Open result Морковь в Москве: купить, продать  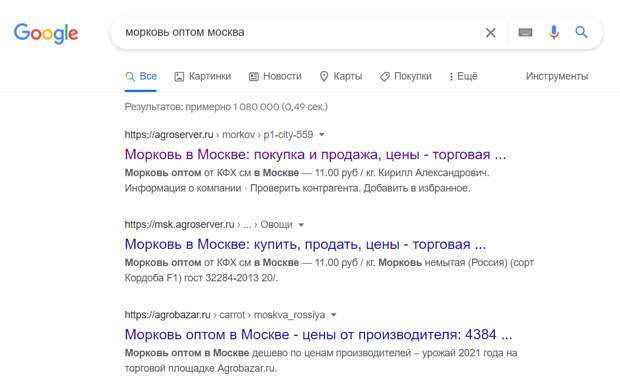tap(305, 244)
